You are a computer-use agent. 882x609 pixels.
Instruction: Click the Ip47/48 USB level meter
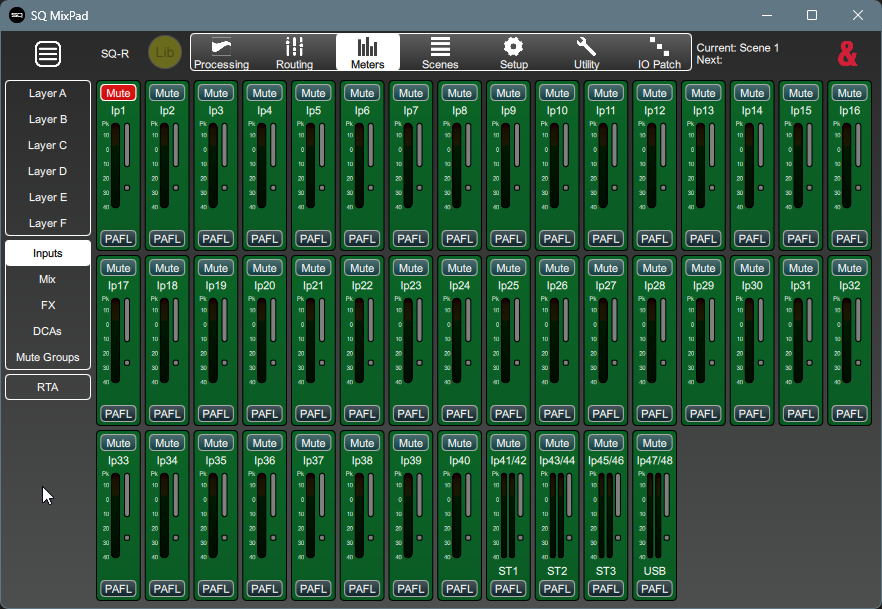coord(654,515)
